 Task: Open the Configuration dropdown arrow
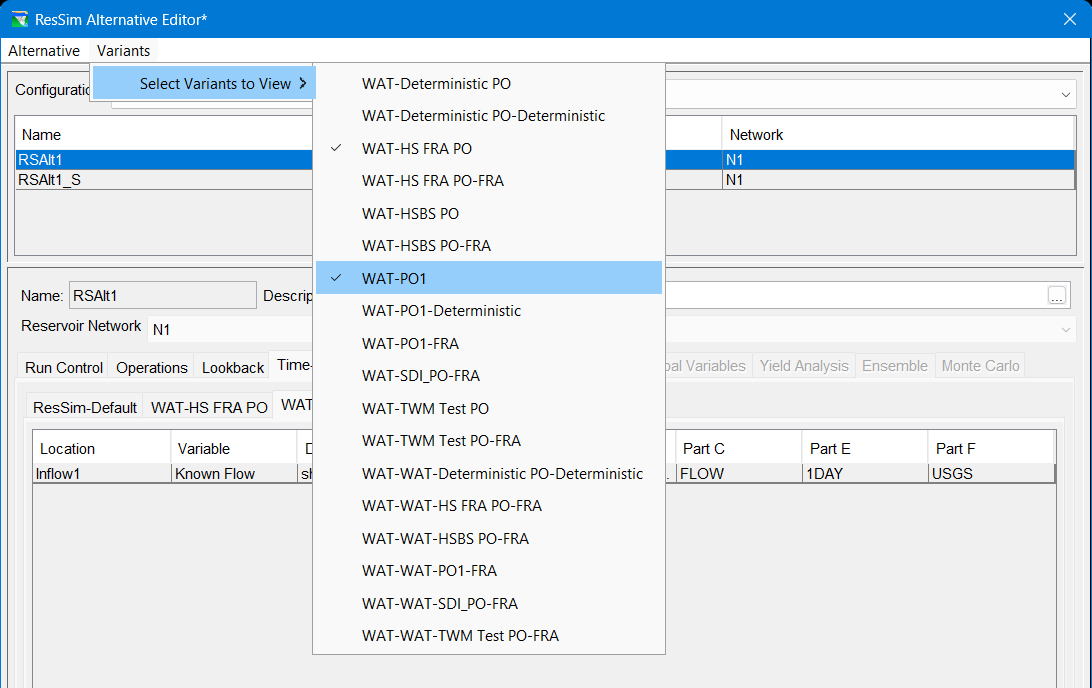click(x=1064, y=94)
